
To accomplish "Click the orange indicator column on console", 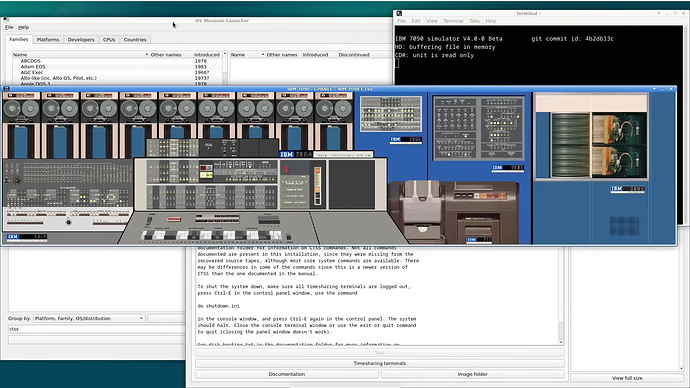I will coord(317,186).
